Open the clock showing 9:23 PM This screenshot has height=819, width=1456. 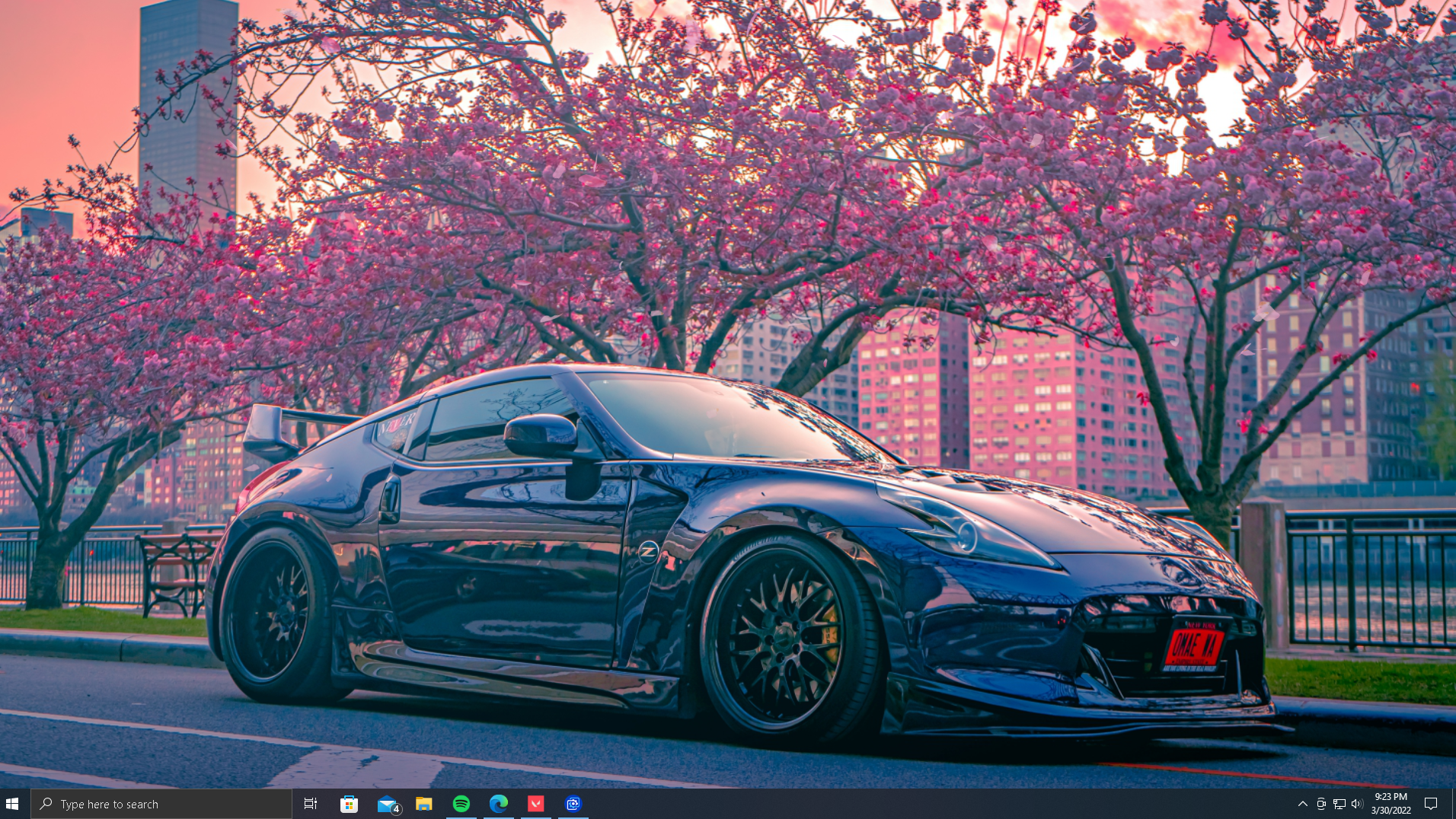[x=1391, y=804]
